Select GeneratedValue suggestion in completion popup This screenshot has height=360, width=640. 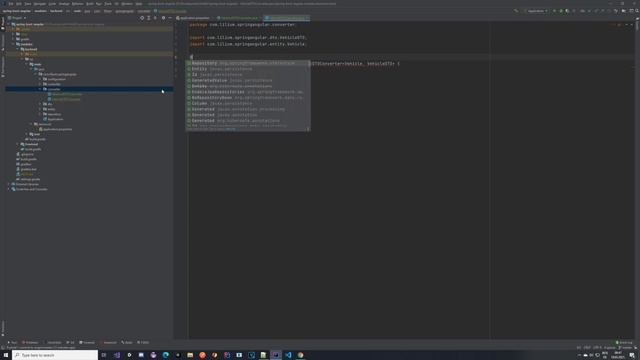(248, 80)
